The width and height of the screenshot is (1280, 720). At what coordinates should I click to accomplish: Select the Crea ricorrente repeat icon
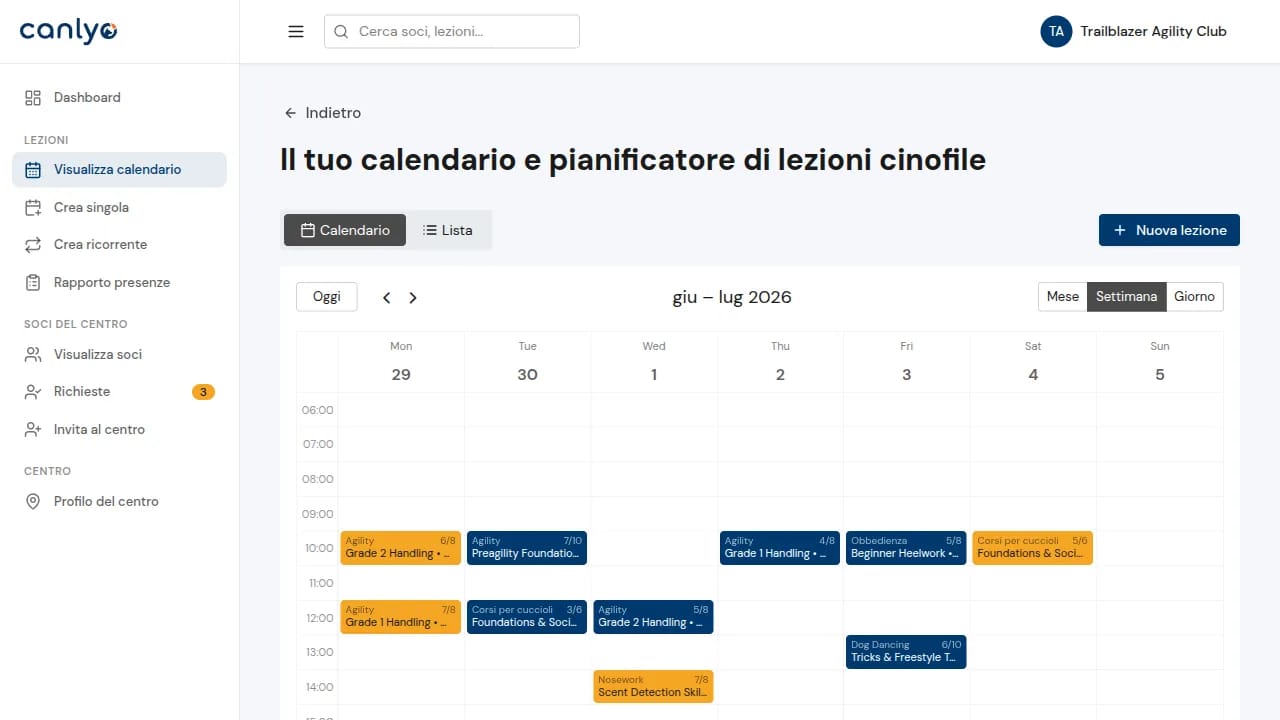click(33, 244)
